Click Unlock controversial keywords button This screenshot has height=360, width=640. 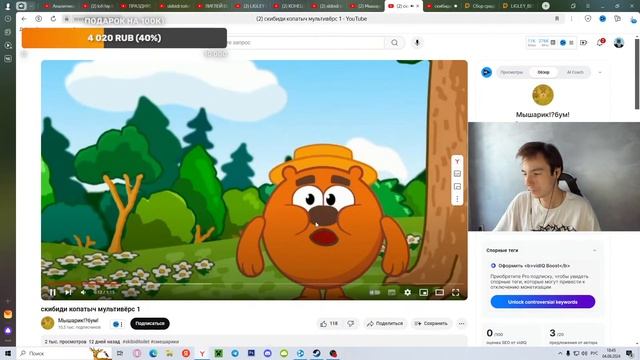click(542, 302)
